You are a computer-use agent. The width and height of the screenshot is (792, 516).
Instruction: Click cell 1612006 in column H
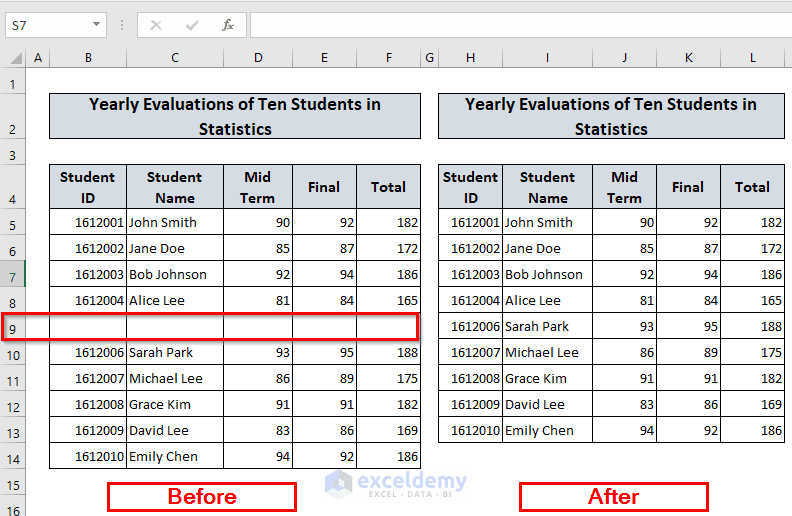[470, 326]
